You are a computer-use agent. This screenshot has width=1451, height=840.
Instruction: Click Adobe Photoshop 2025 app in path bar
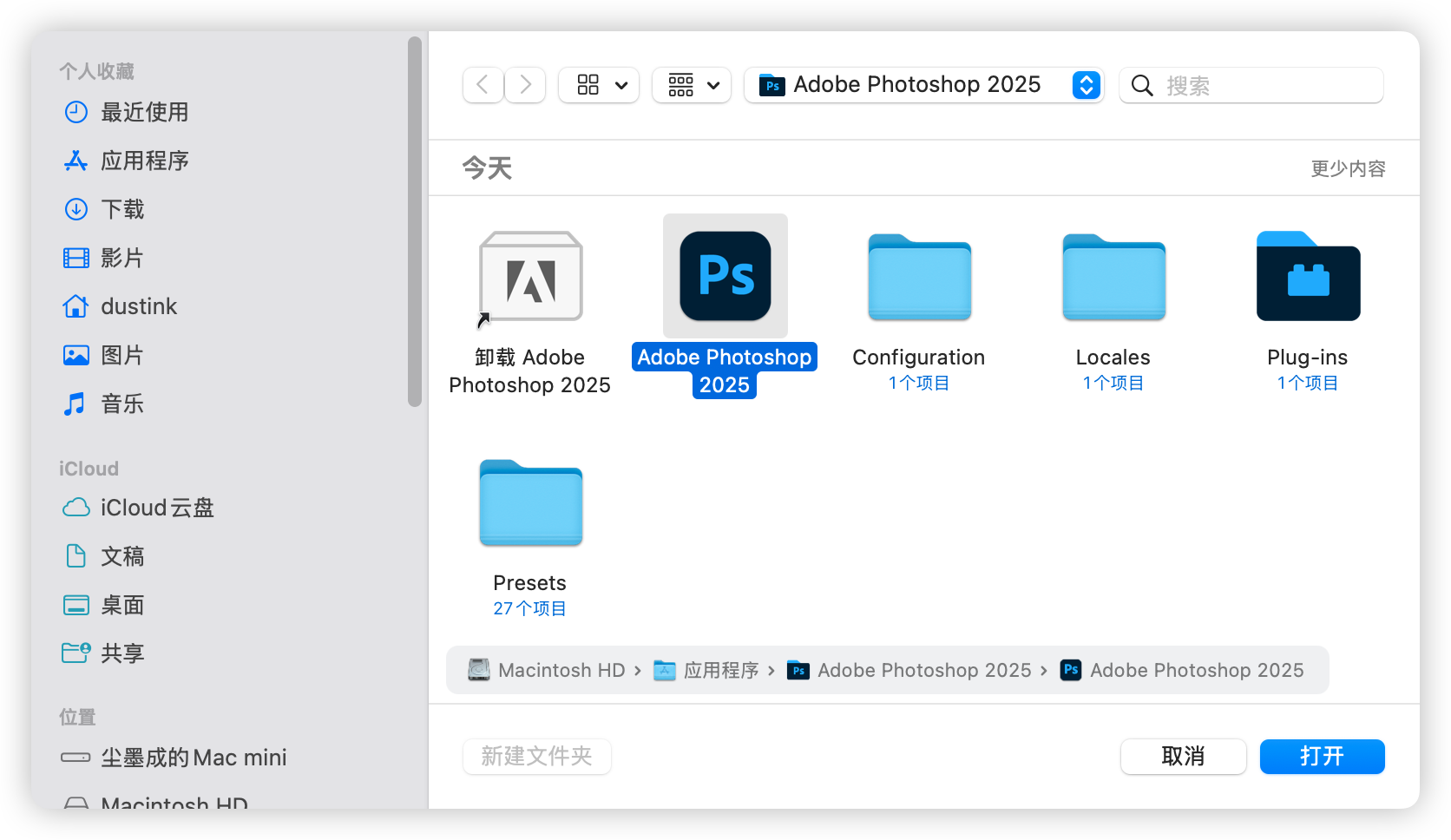[1182, 670]
